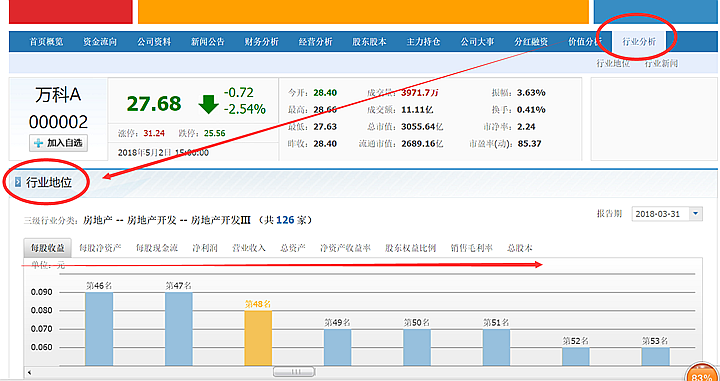
Task: Click the 126 company count number
Action: pos(285,220)
